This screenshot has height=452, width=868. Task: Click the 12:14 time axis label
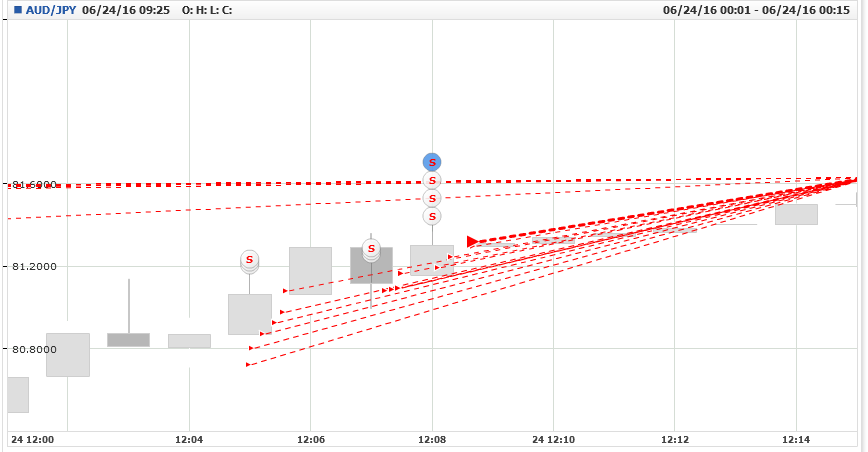(x=796, y=440)
